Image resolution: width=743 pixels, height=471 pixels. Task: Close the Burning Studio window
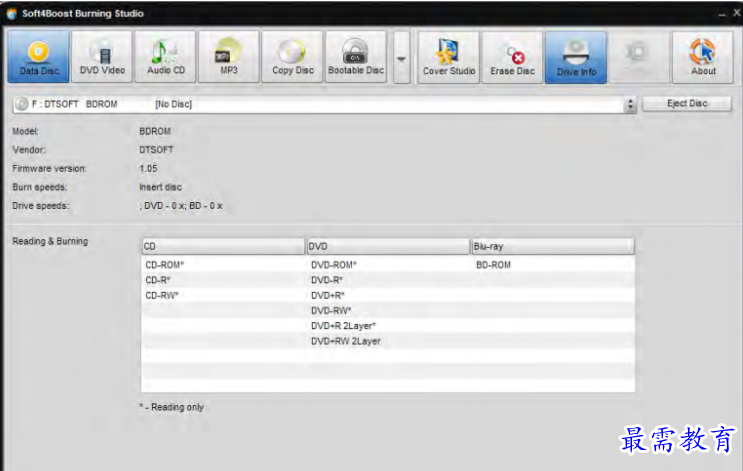[x=737, y=13]
